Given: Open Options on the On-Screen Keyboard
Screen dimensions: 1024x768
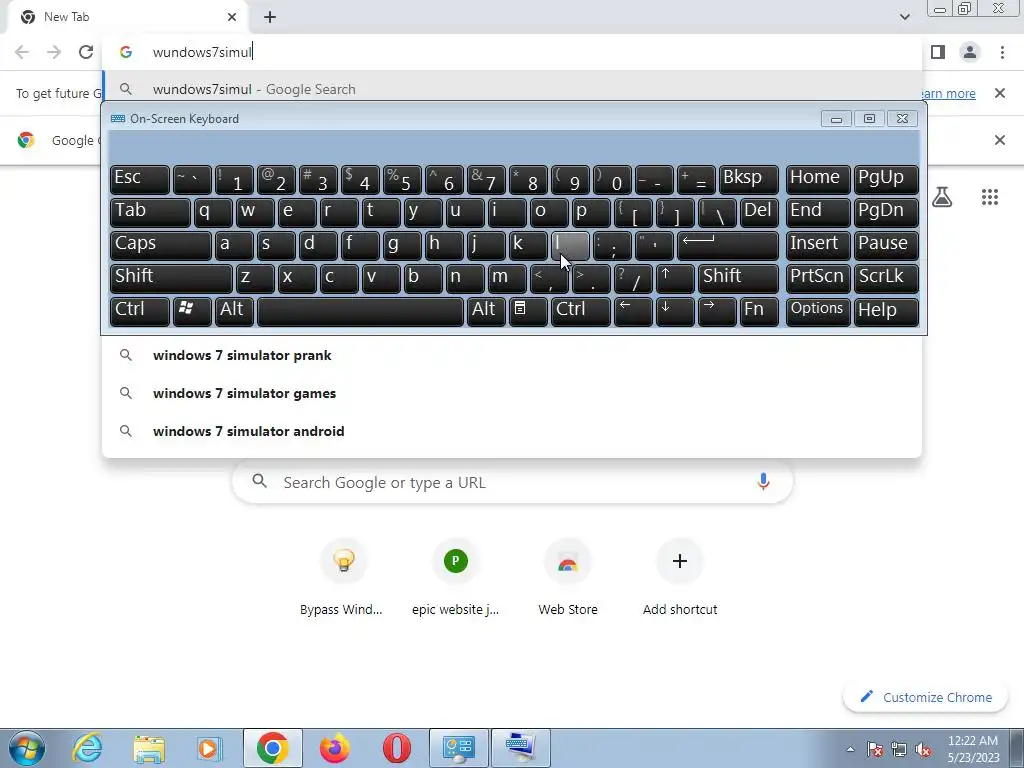Looking at the screenshot, I should pyautogui.click(x=818, y=311).
